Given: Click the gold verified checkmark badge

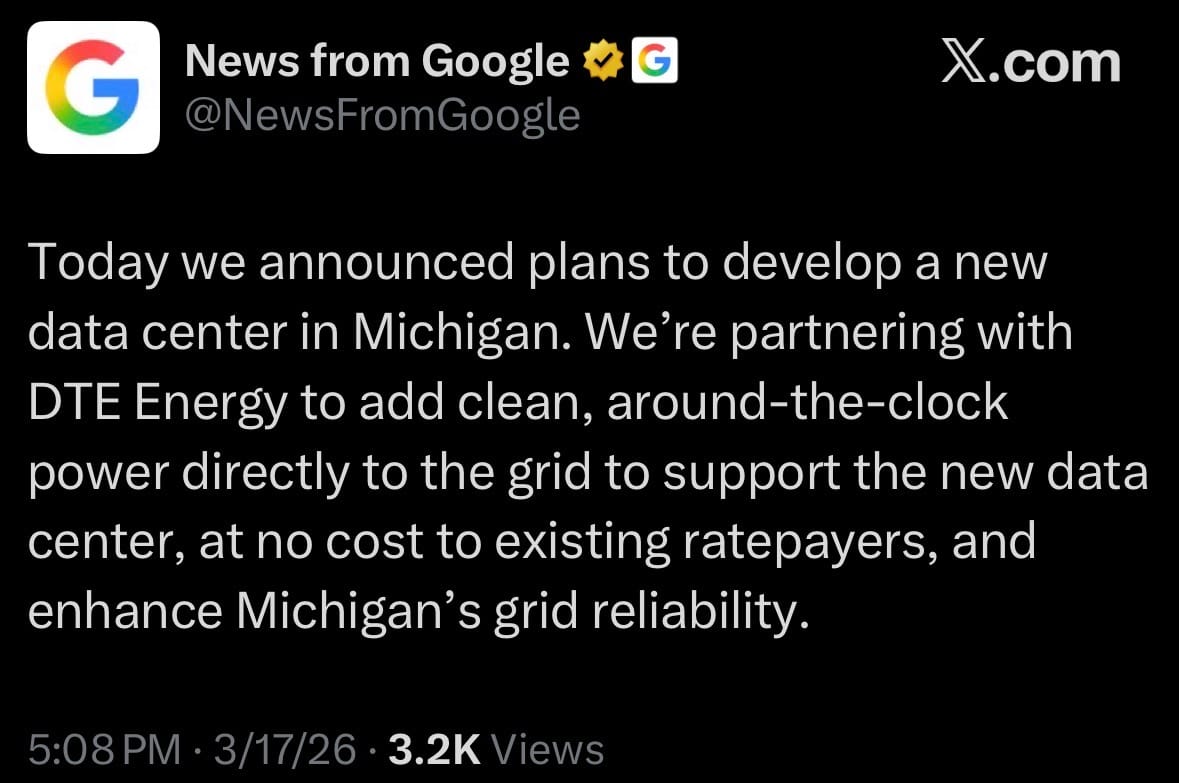Looking at the screenshot, I should click(x=603, y=63).
